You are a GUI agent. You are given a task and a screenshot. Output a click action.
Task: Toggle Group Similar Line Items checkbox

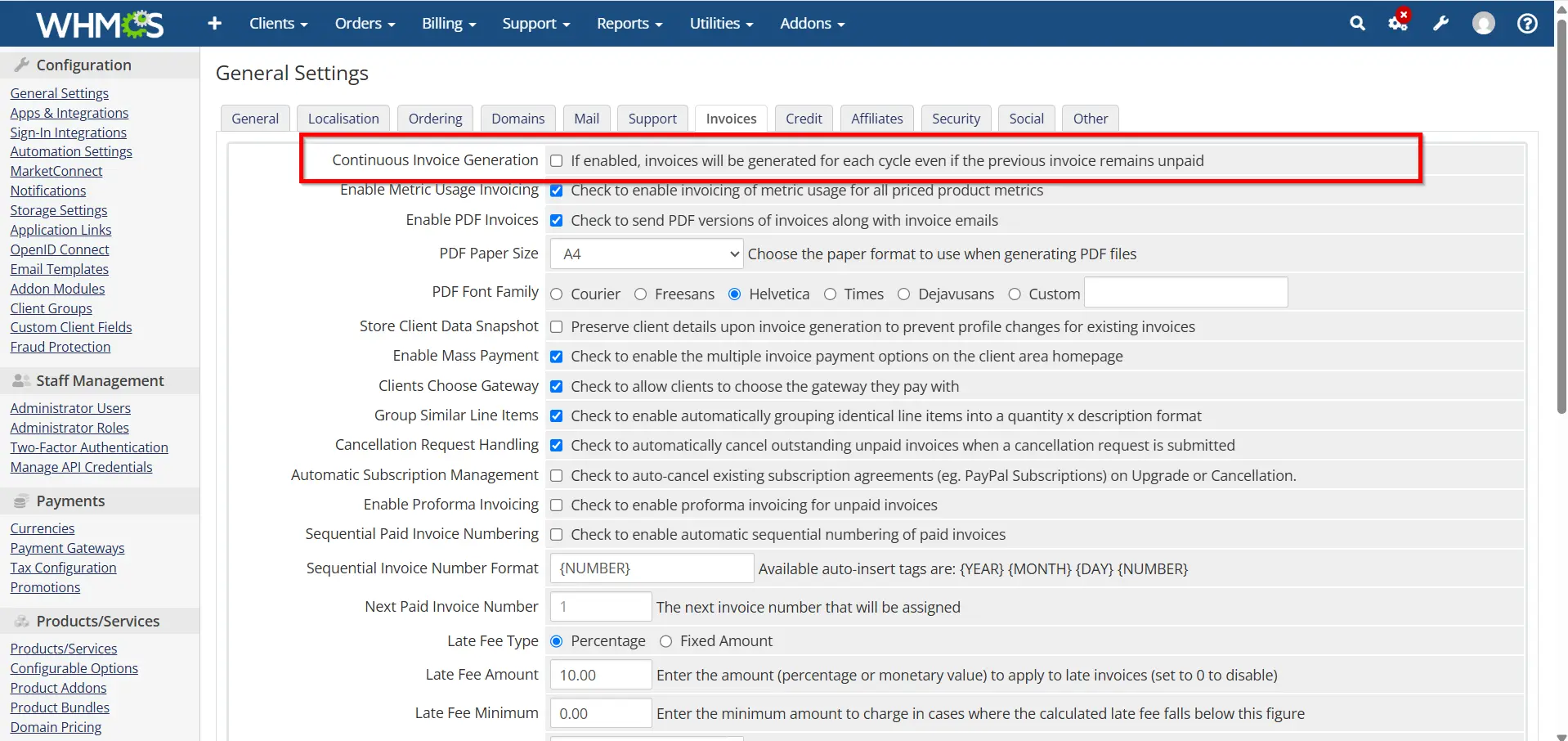point(557,416)
